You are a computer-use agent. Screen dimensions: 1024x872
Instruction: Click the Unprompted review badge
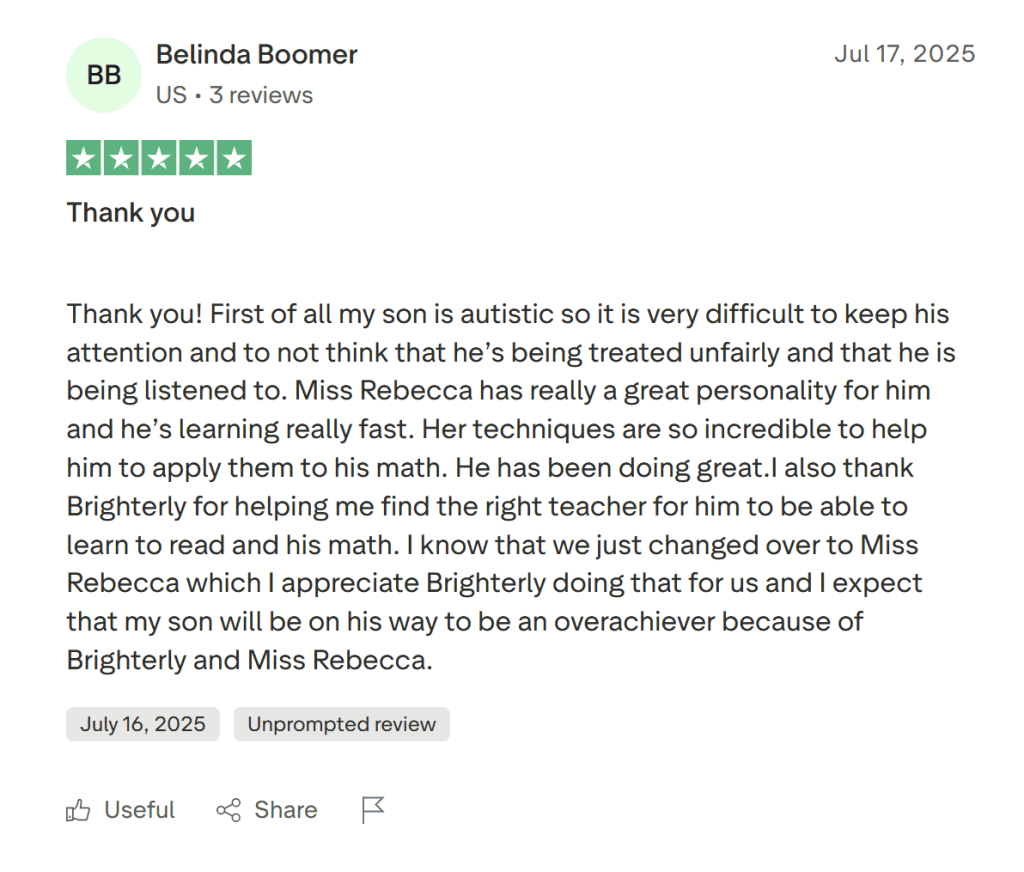coord(342,724)
